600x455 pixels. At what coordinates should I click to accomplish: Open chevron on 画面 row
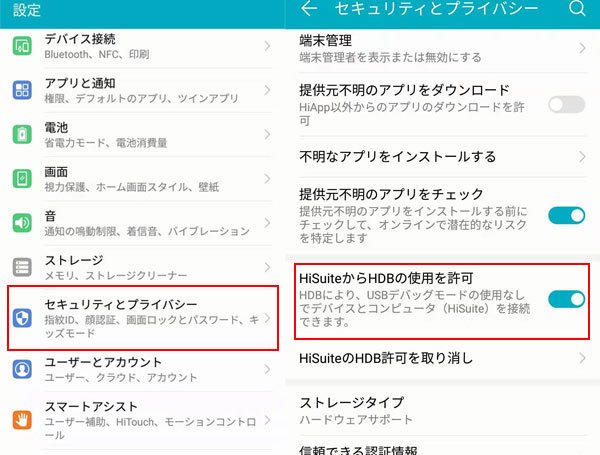267,179
